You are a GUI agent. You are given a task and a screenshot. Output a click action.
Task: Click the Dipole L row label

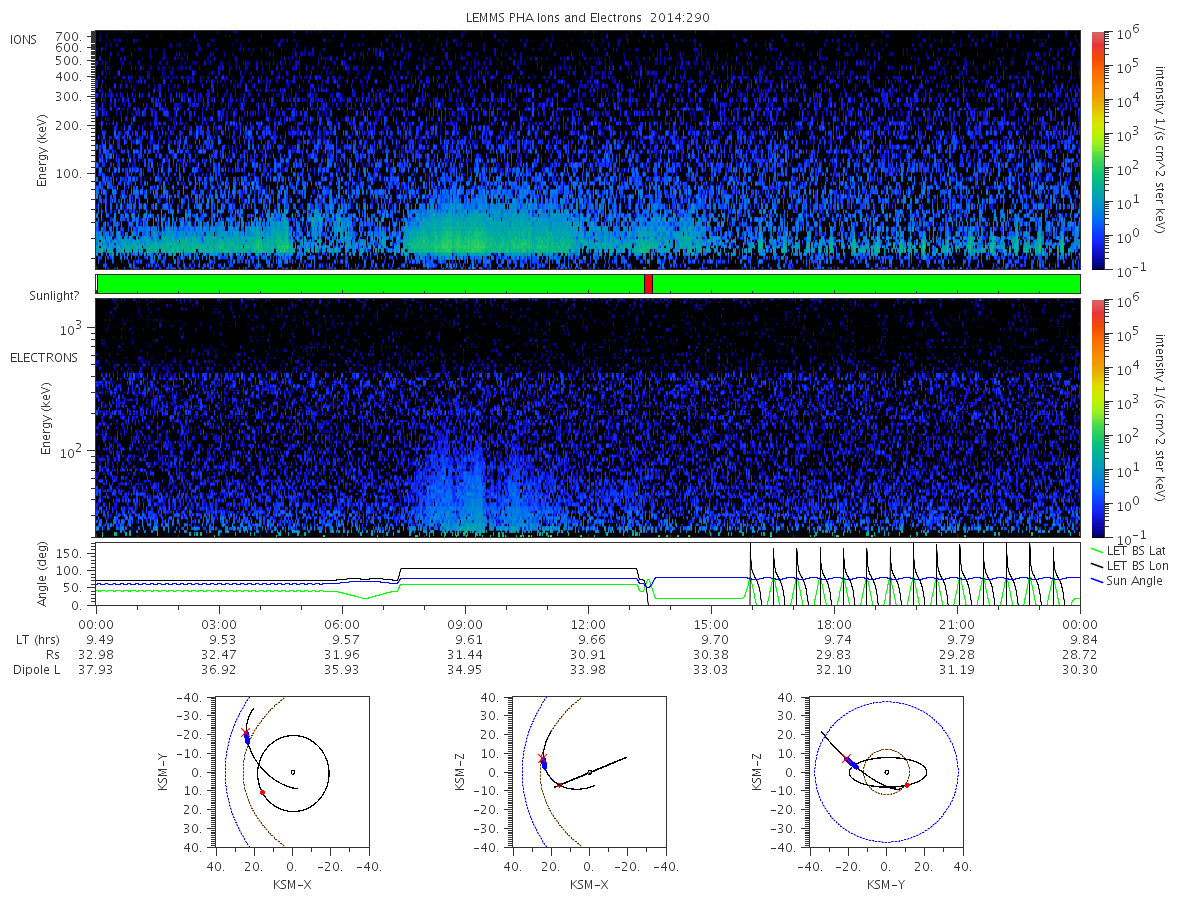(x=36, y=670)
